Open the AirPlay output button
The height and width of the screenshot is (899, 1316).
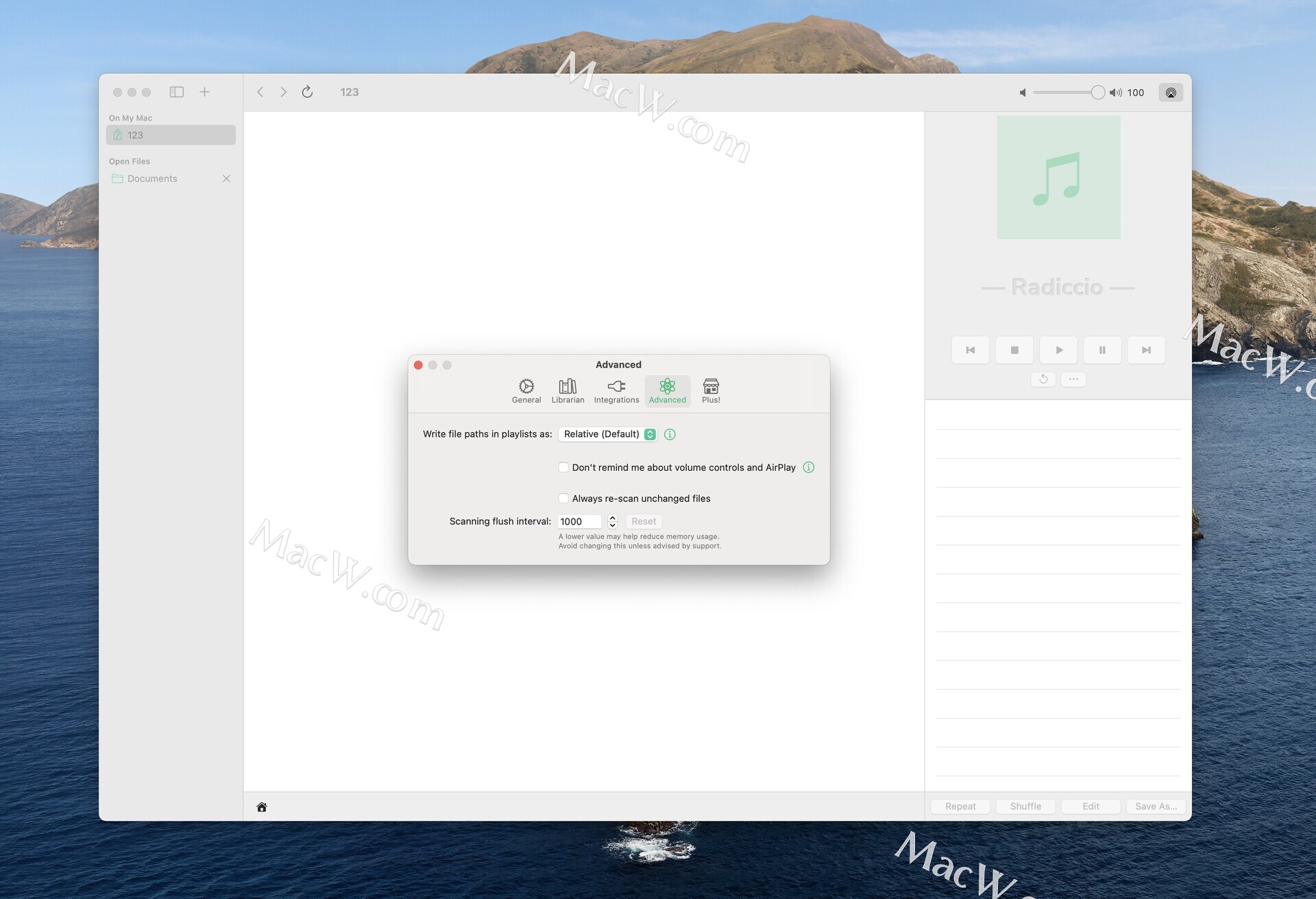pyautogui.click(x=1171, y=93)
